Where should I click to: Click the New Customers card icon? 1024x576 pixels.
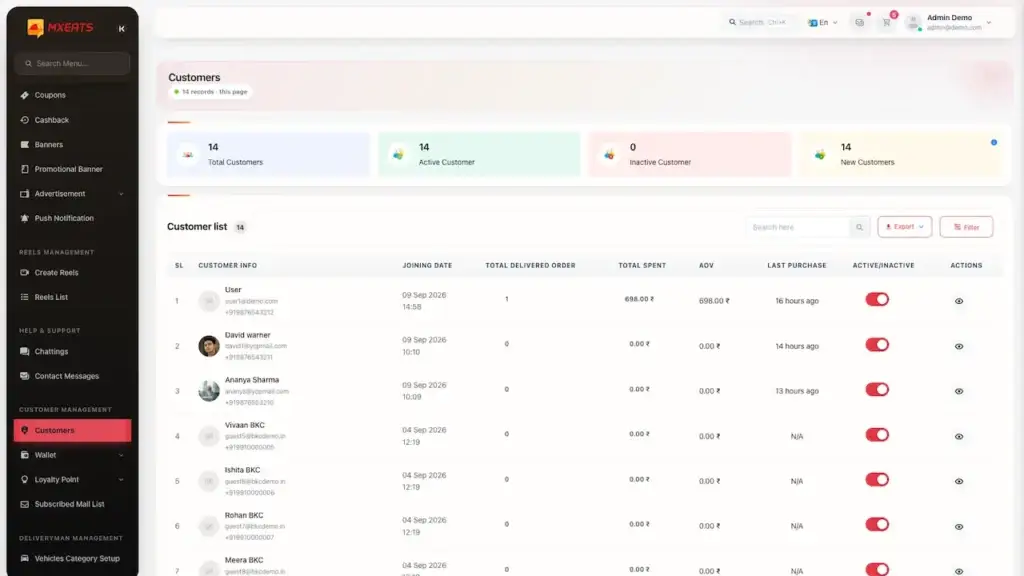click(x=820, y=155)
